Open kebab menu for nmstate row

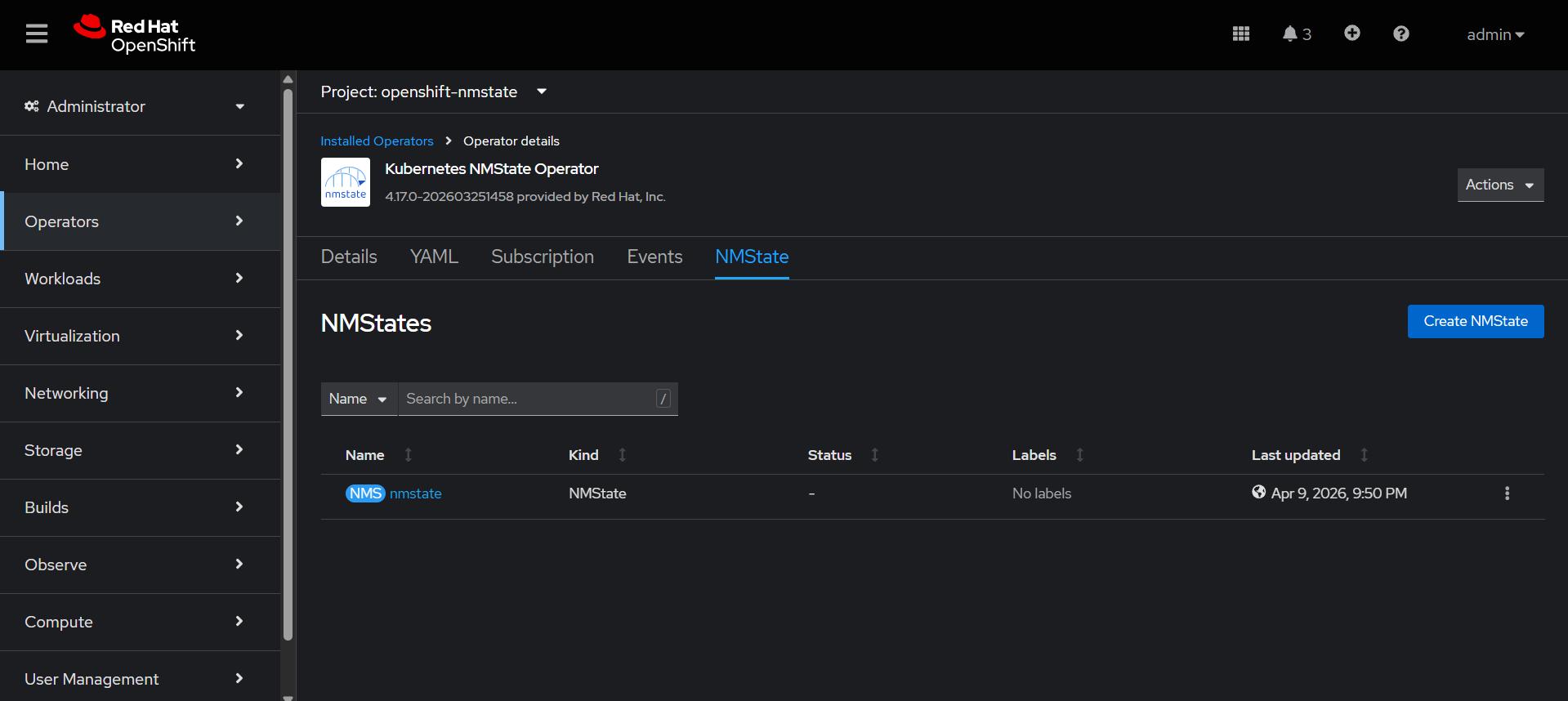[1507, 493]
